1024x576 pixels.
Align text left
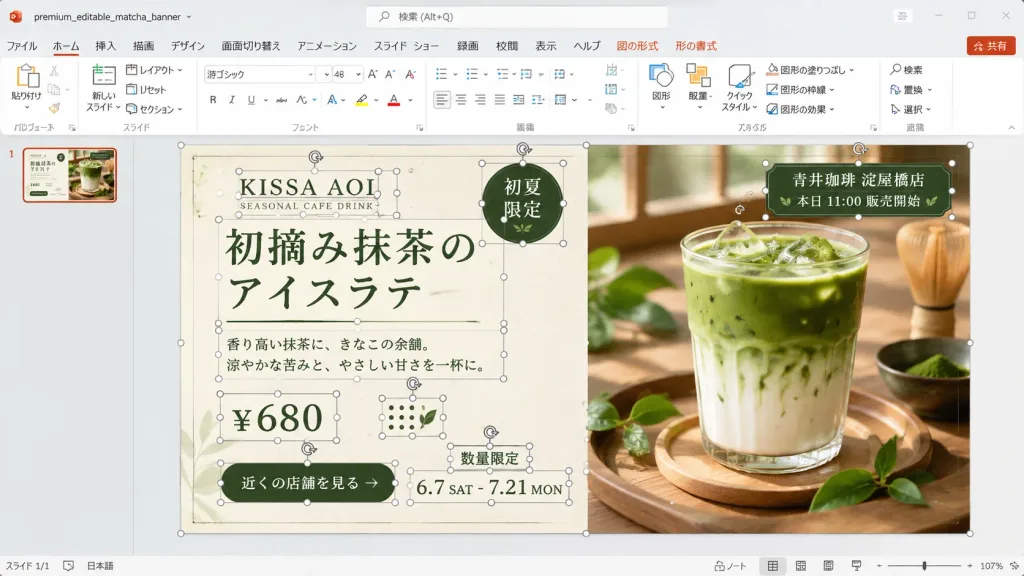point(442,99)
